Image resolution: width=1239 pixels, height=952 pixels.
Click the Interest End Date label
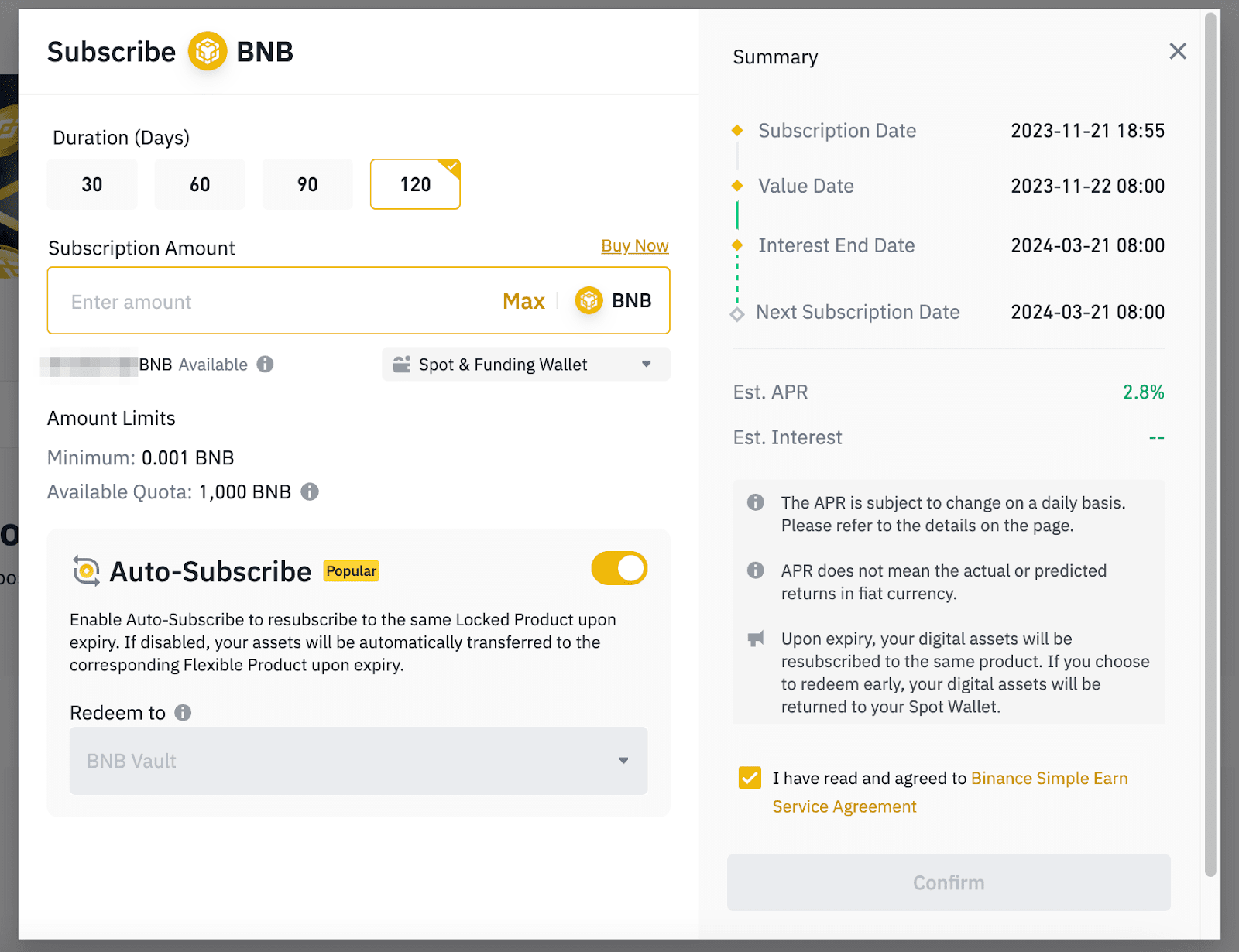click(836, 245)
